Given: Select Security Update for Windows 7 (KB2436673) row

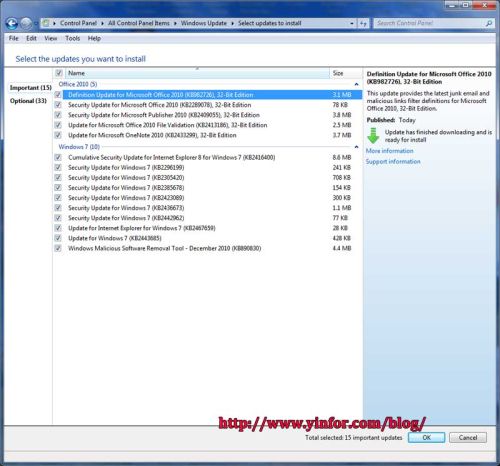Looking at the screenshot, I should [x=207, y=208].
